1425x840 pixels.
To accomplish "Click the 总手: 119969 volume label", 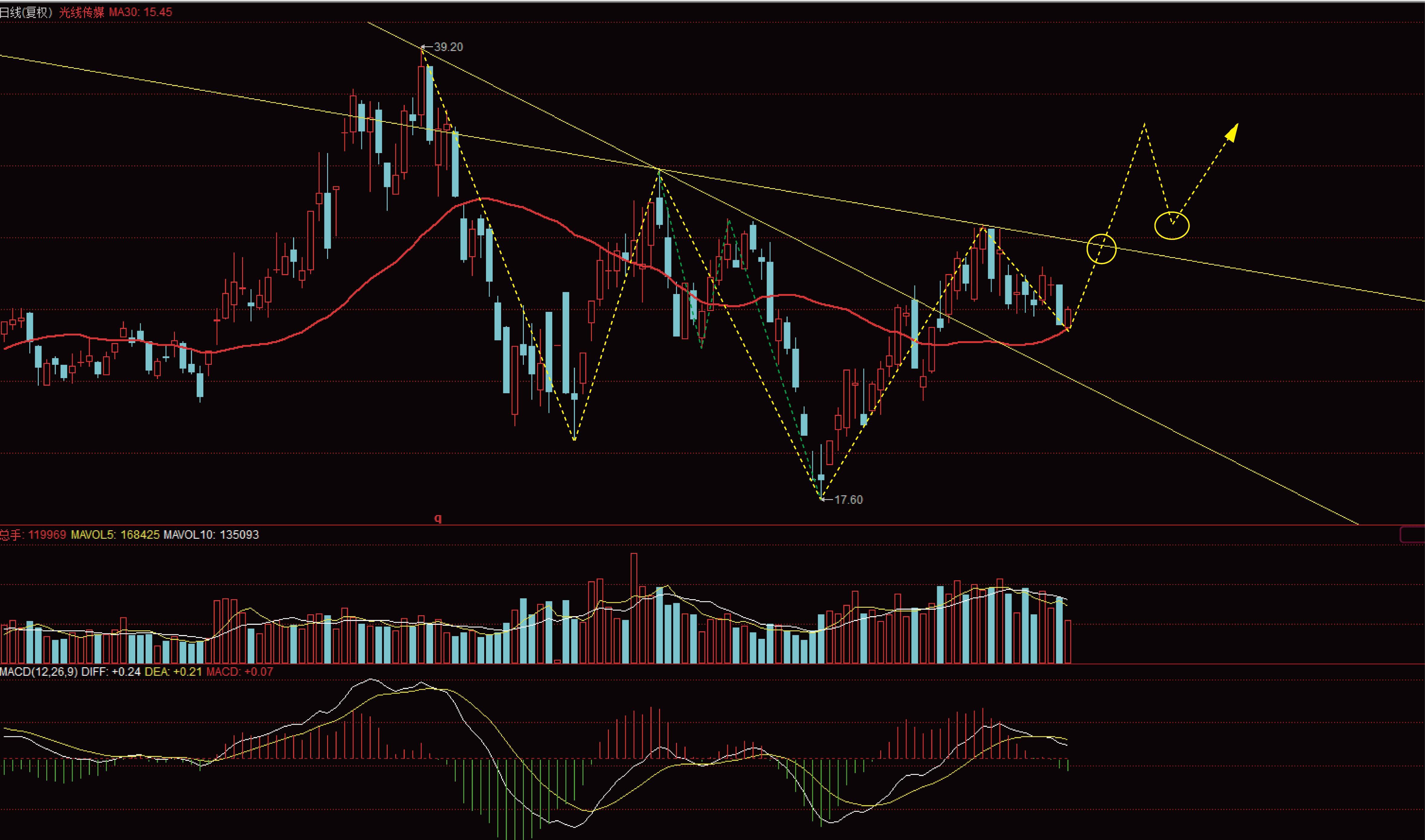I will (33, 535).
